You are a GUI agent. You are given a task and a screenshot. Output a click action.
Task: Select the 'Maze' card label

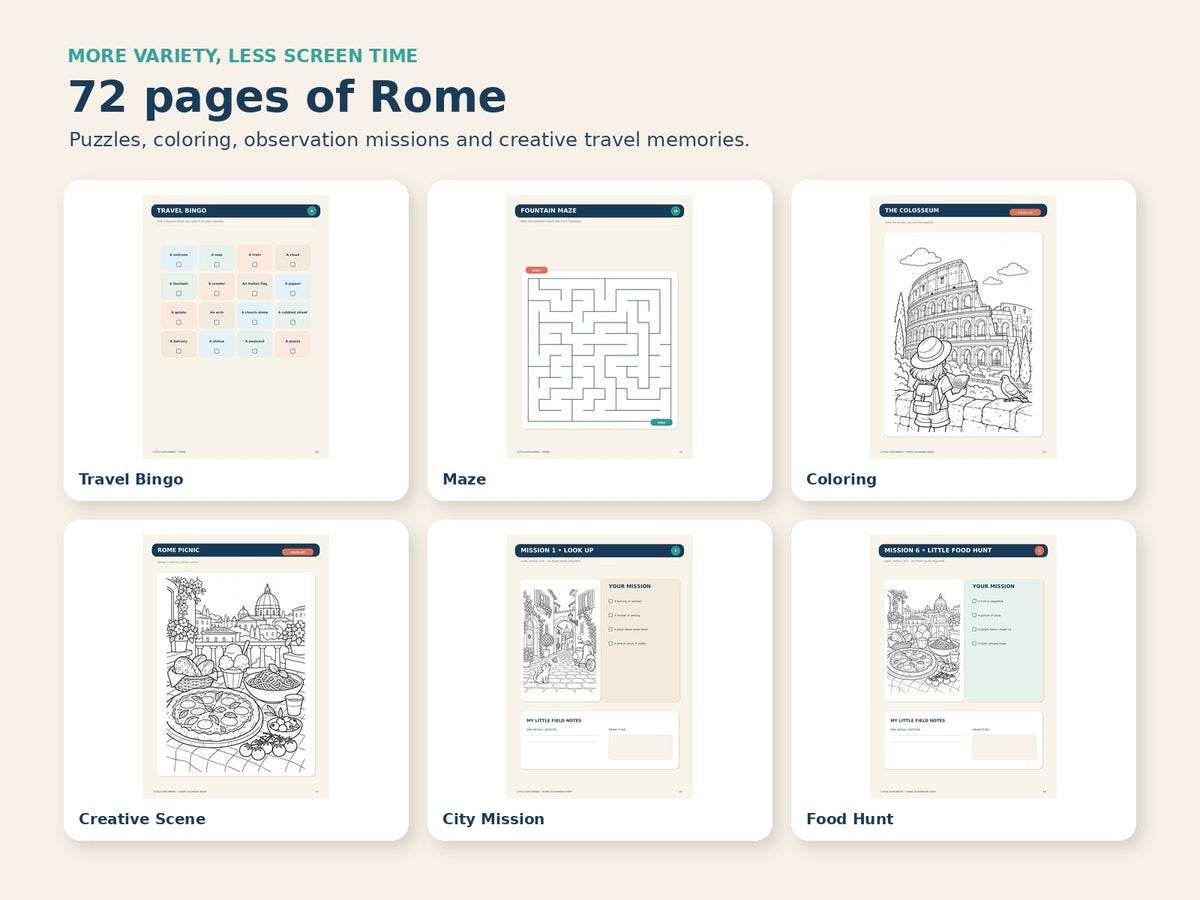click(464, 479)
